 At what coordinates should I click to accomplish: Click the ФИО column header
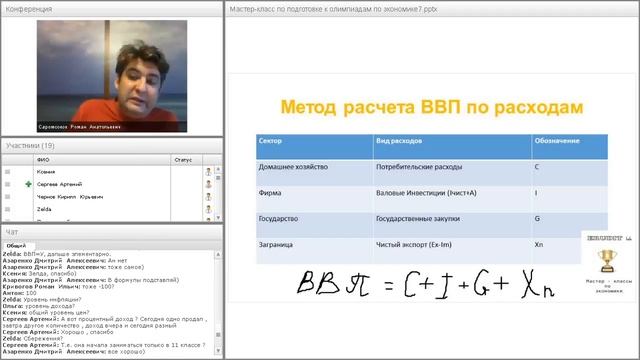[x=102, y=160]
